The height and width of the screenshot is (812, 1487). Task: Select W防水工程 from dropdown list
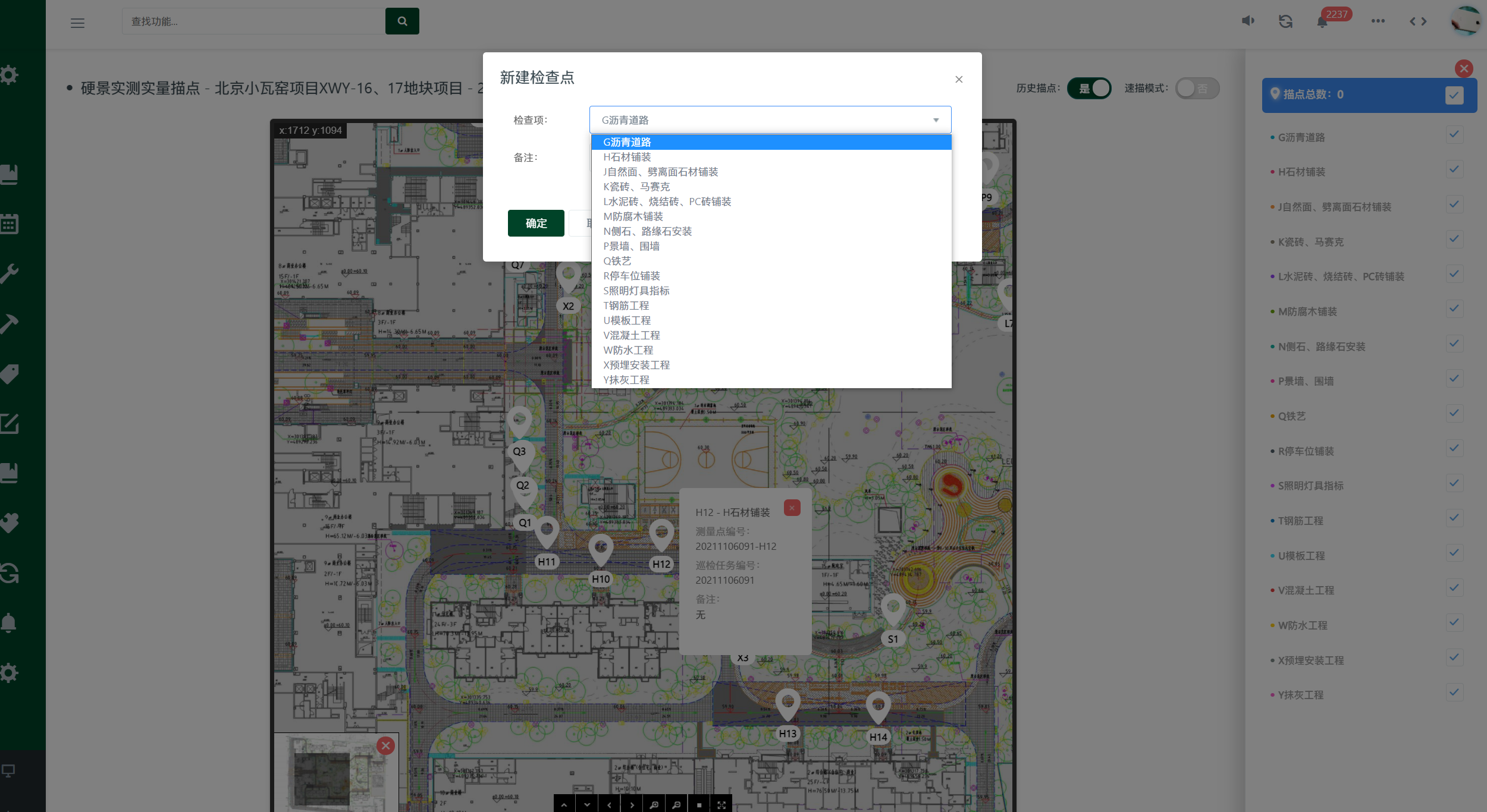[x=628, y=350]
